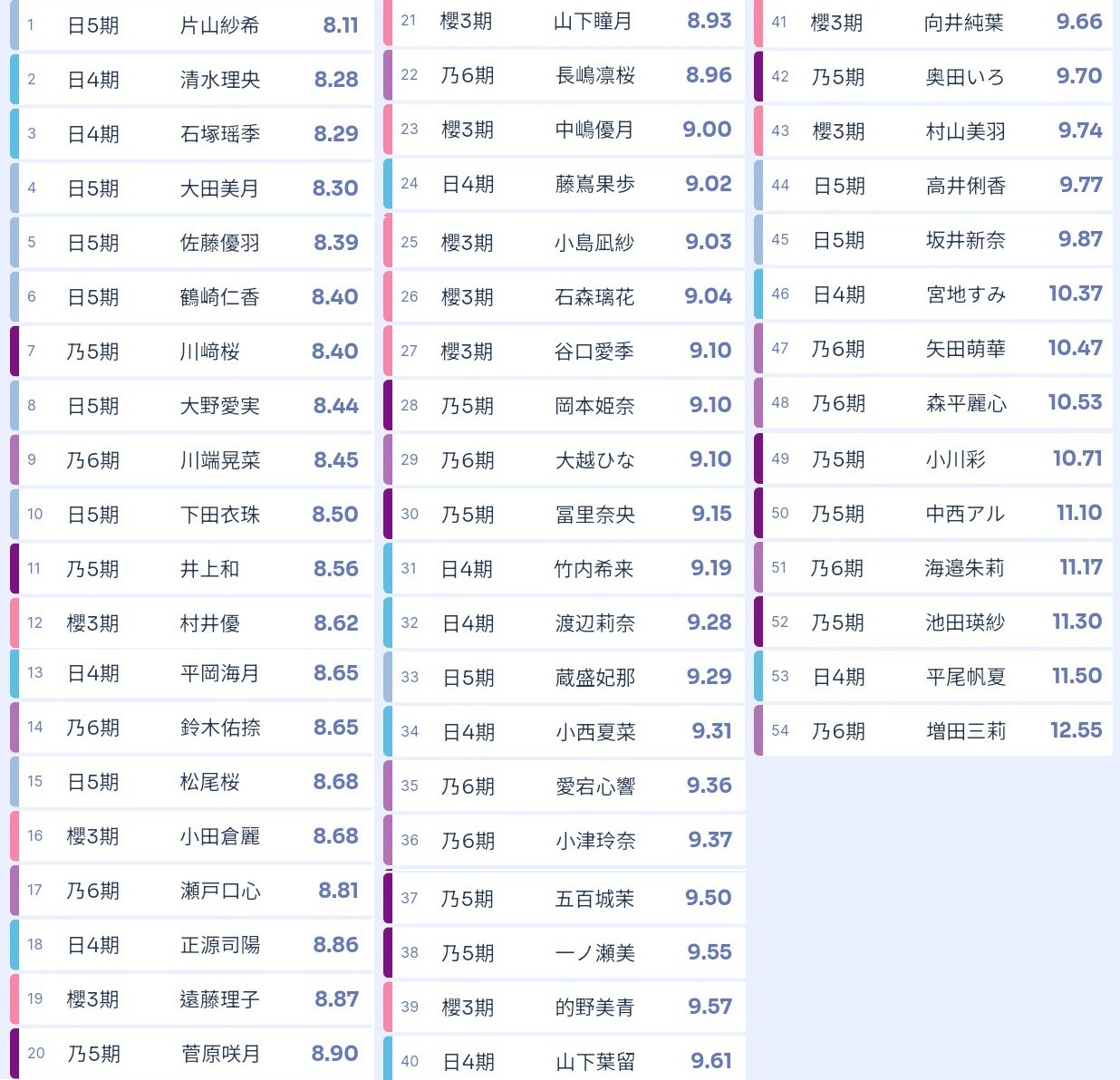Select the name 高井俐香

pos(964,186)
